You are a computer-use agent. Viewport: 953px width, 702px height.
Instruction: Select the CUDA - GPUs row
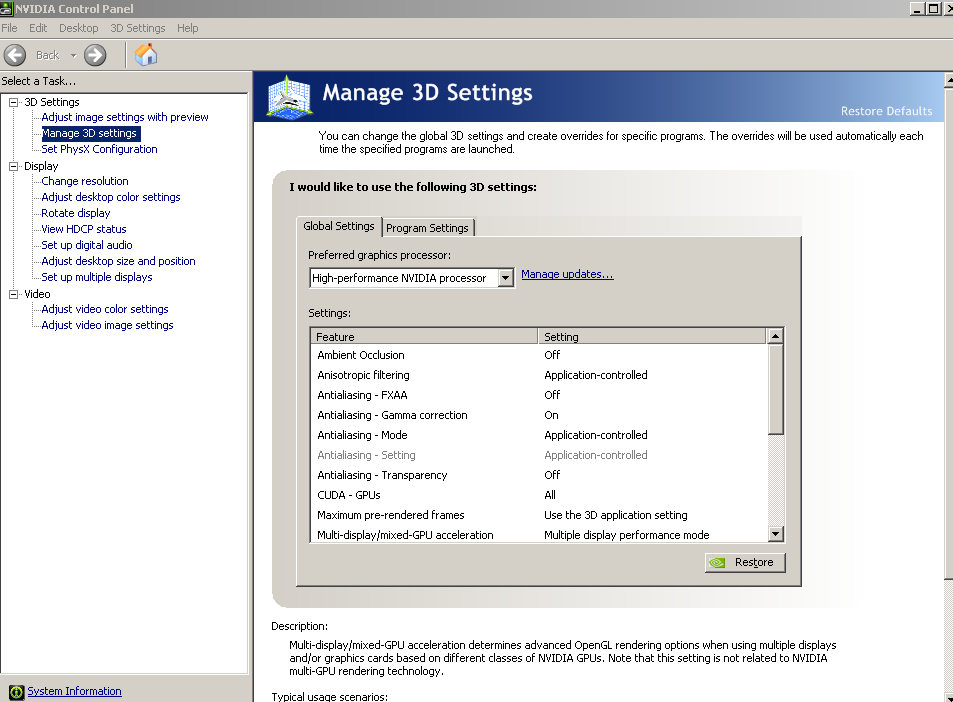point(538,495)
